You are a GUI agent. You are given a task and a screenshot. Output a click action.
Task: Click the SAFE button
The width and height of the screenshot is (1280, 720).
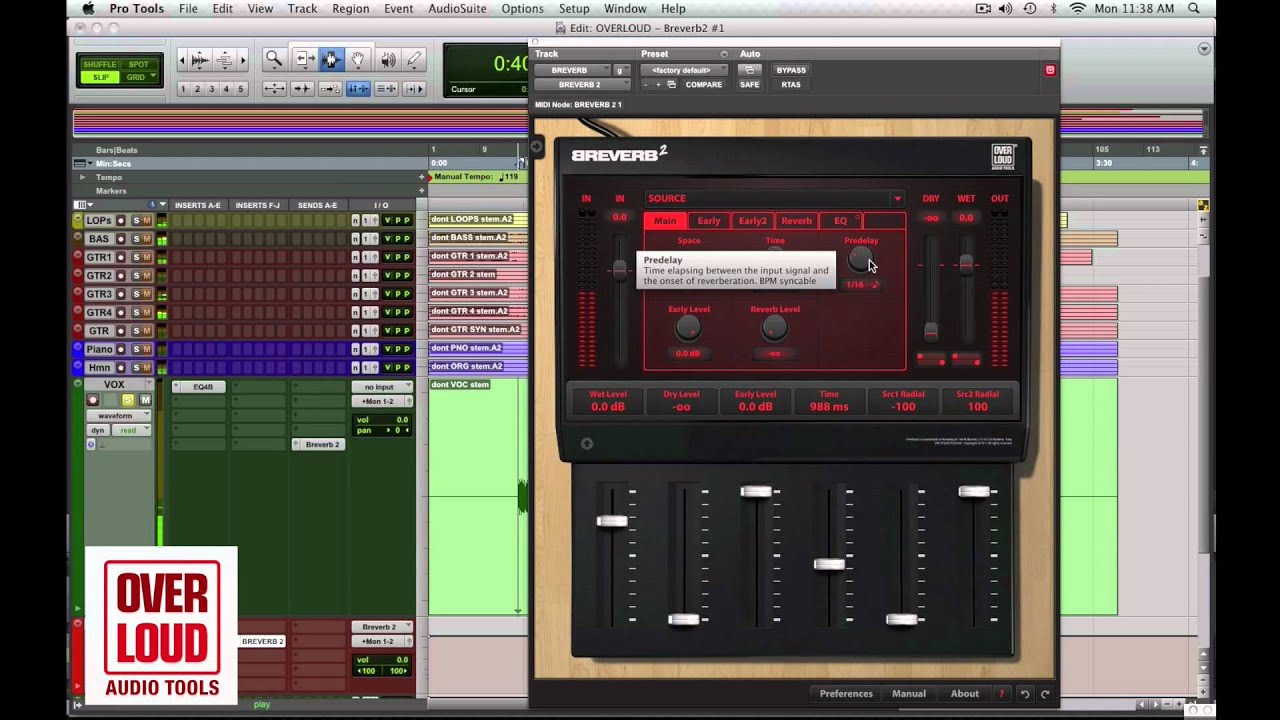[749, 84]
